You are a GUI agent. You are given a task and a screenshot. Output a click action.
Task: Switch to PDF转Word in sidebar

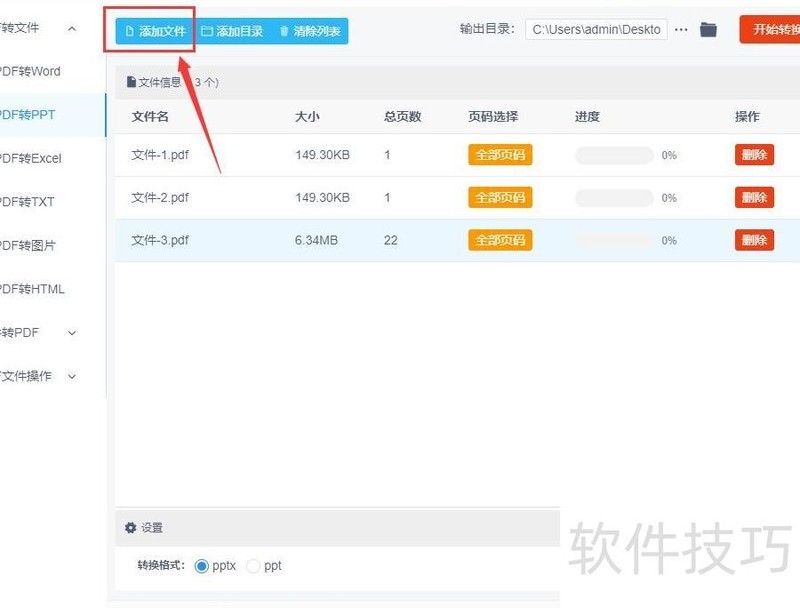pyautogui.click(x=32, y=71)
